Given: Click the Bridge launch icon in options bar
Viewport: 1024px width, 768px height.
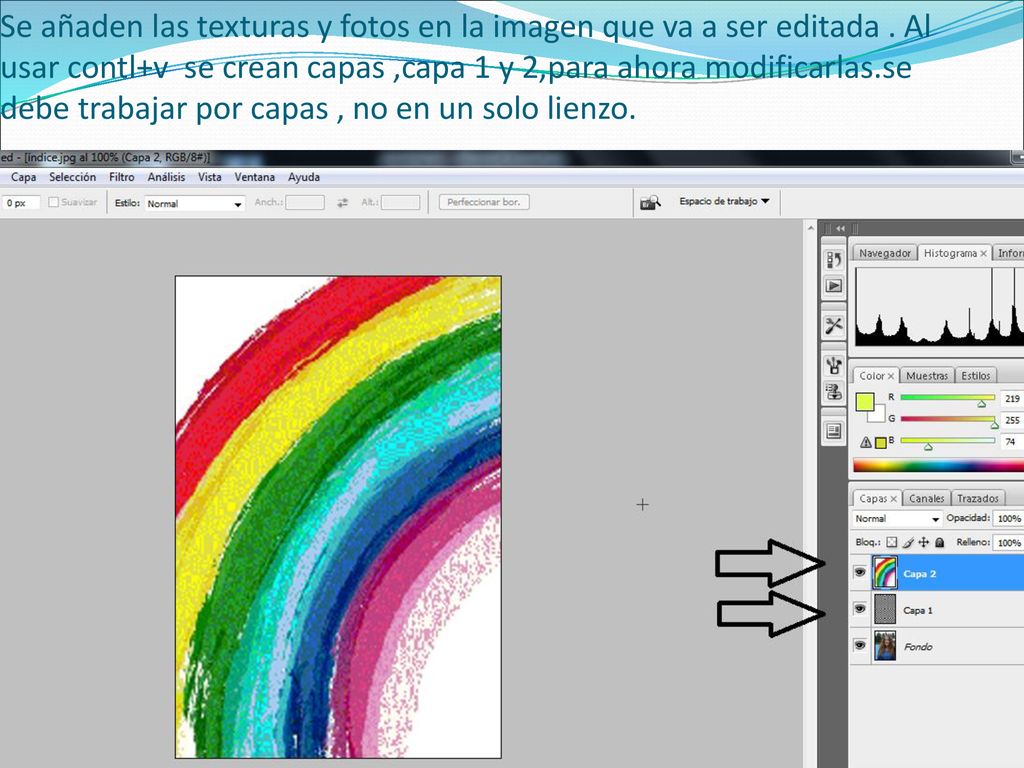Looking at the screenshot, I should (x=650, y=202).
